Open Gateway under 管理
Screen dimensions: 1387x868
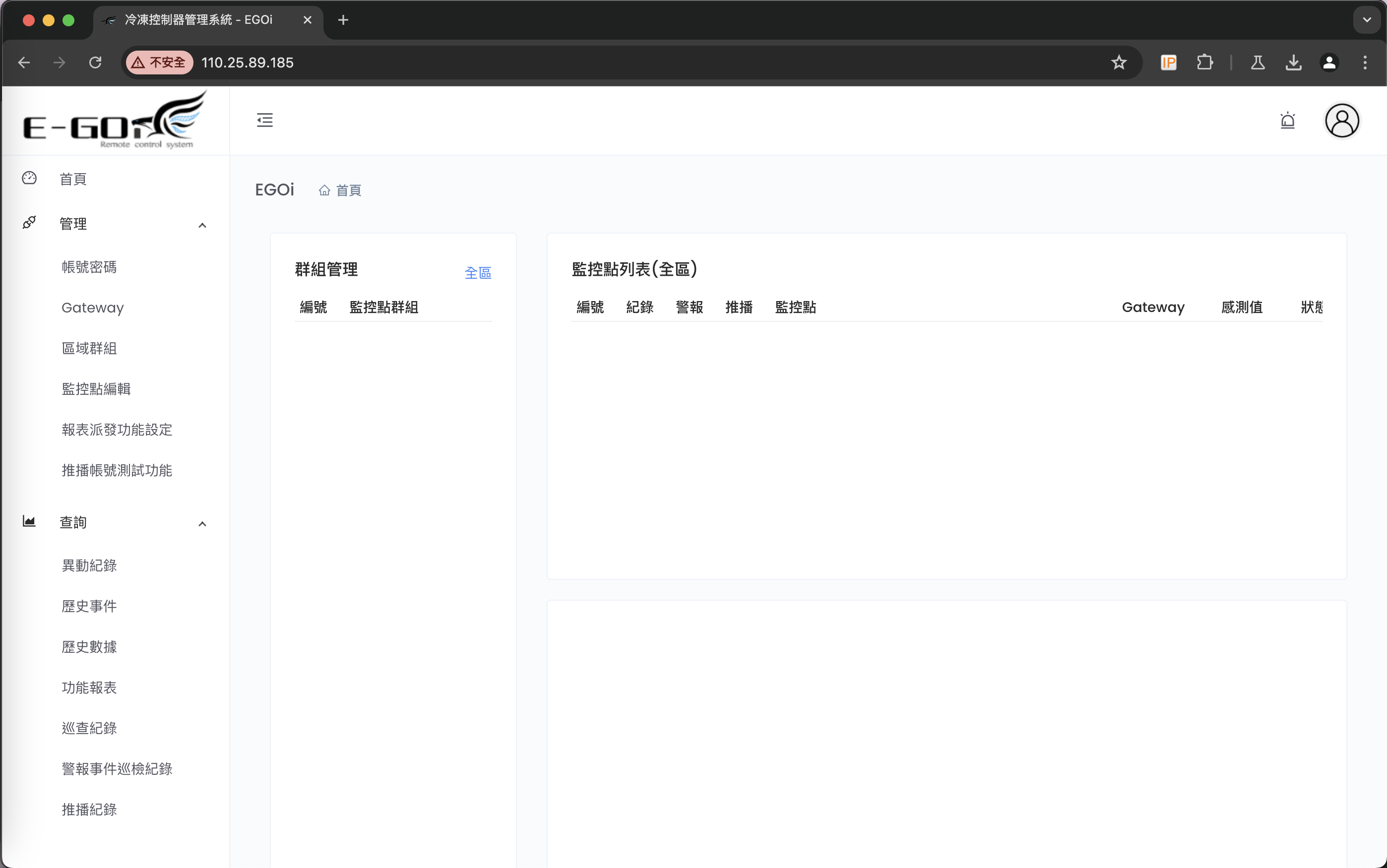92,308
